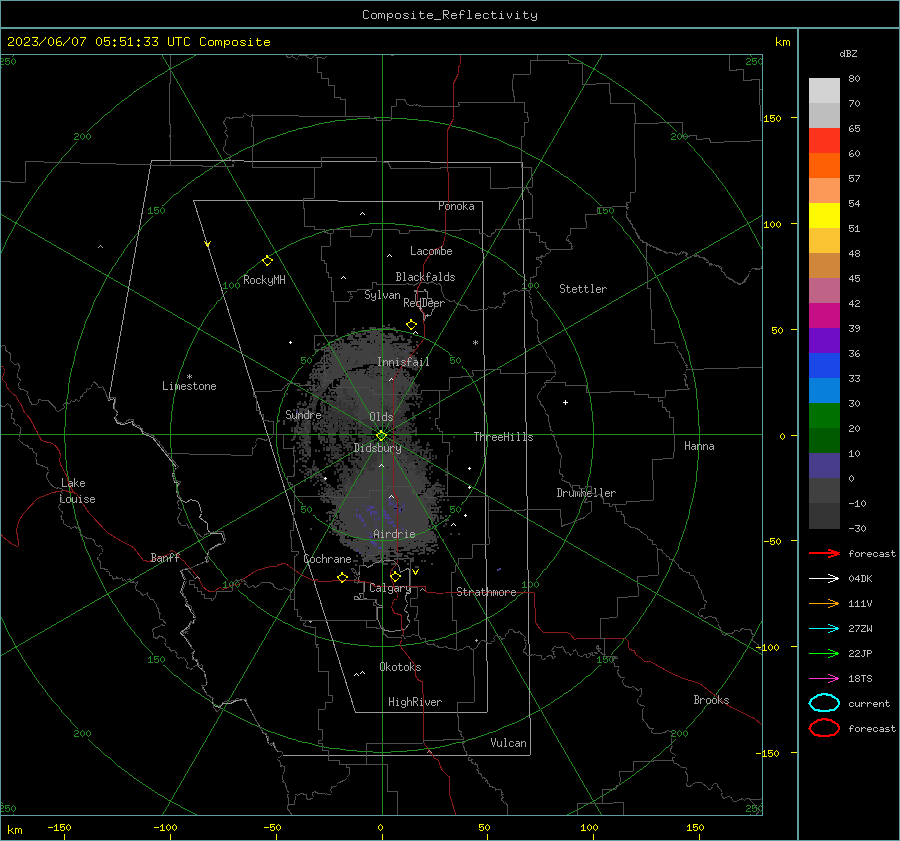Image resolution: width=900 pixels, height=841 pixels.
Task: Click the RockyMH label
Action: 264,280
